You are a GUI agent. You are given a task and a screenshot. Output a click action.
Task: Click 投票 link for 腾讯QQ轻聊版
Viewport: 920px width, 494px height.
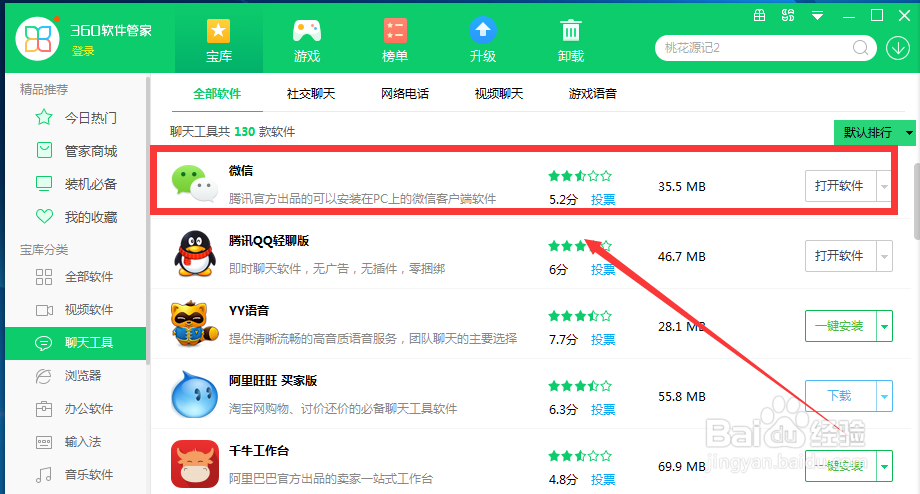tap(603, 270)
